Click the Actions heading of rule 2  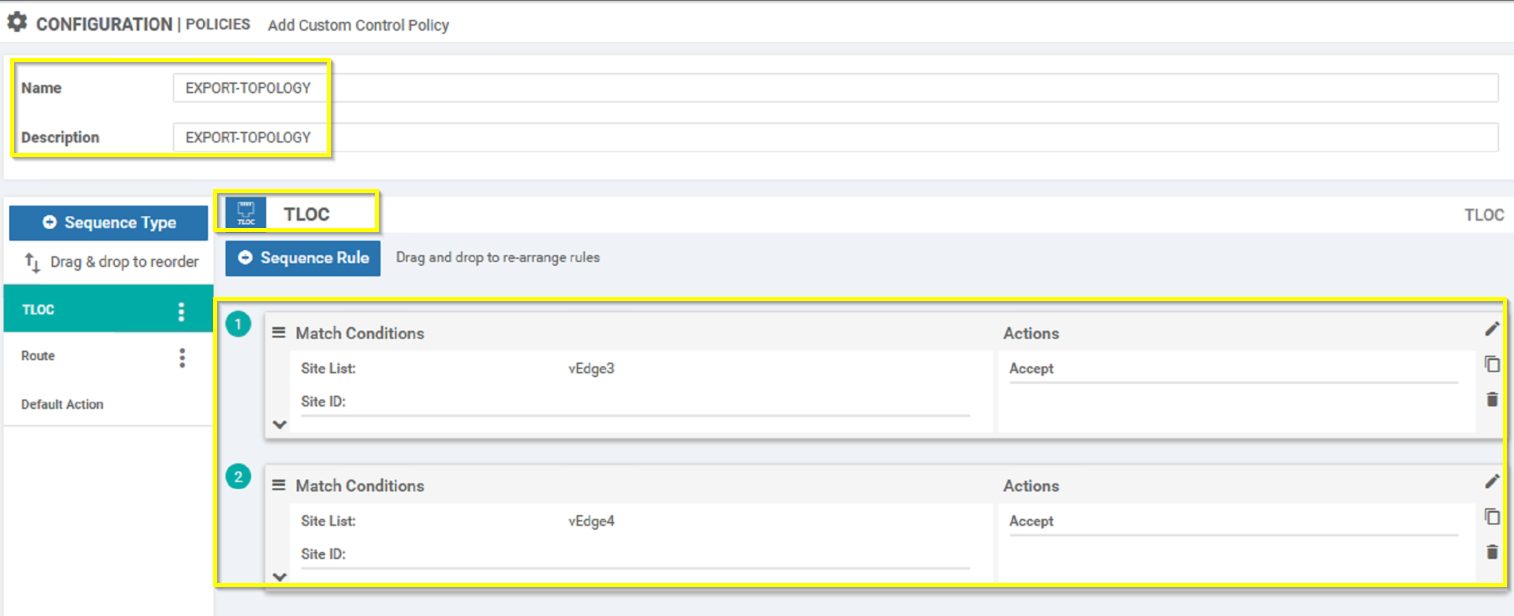click(1031, 486)
